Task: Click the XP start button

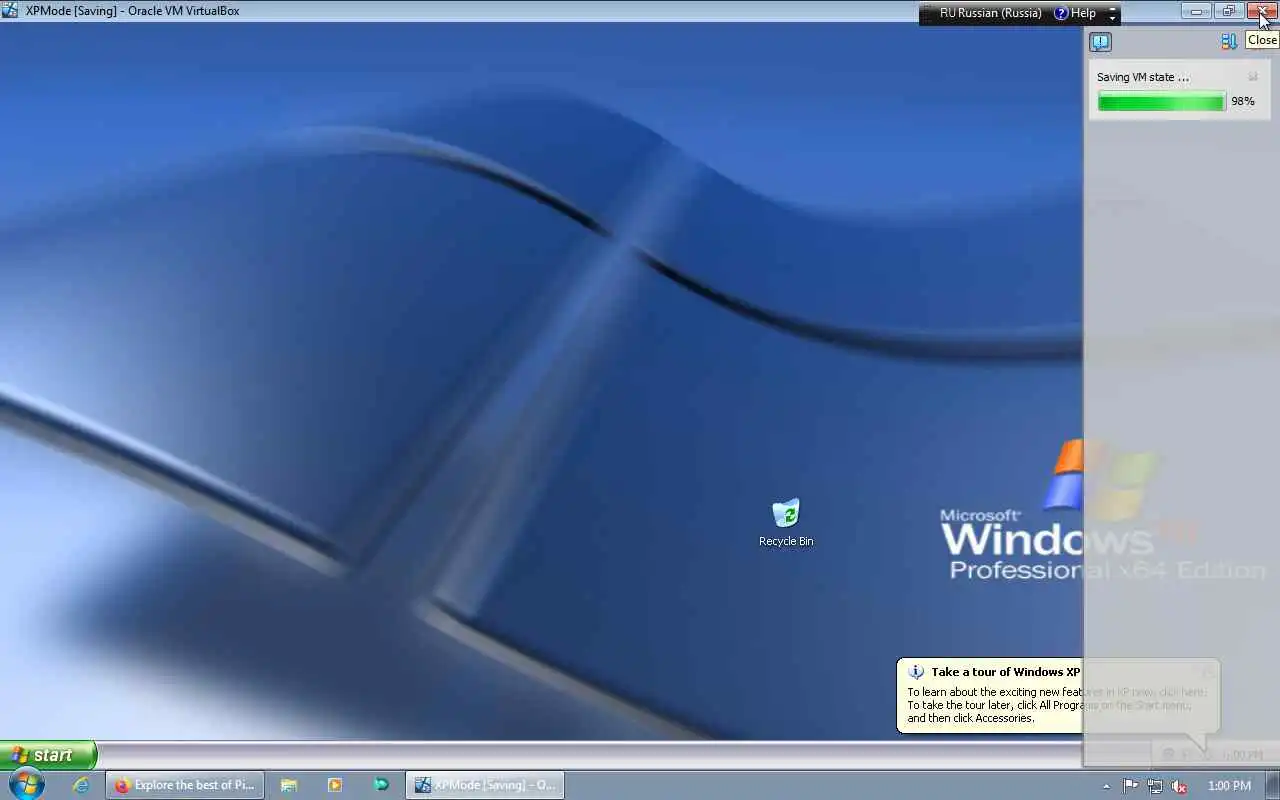Action: (x=48, y=755)
